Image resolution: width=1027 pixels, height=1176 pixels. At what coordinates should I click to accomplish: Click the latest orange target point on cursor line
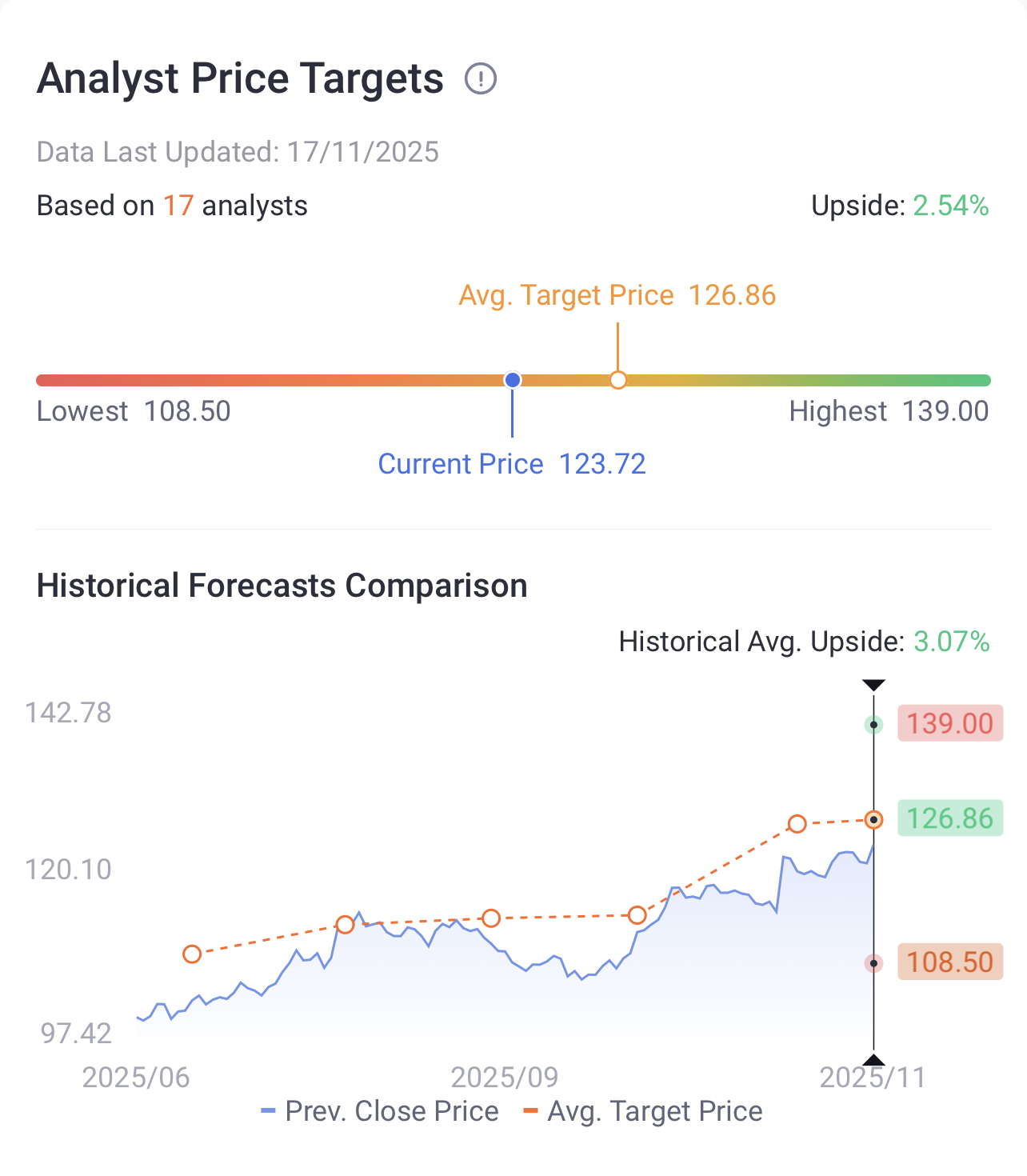point(873,820)
